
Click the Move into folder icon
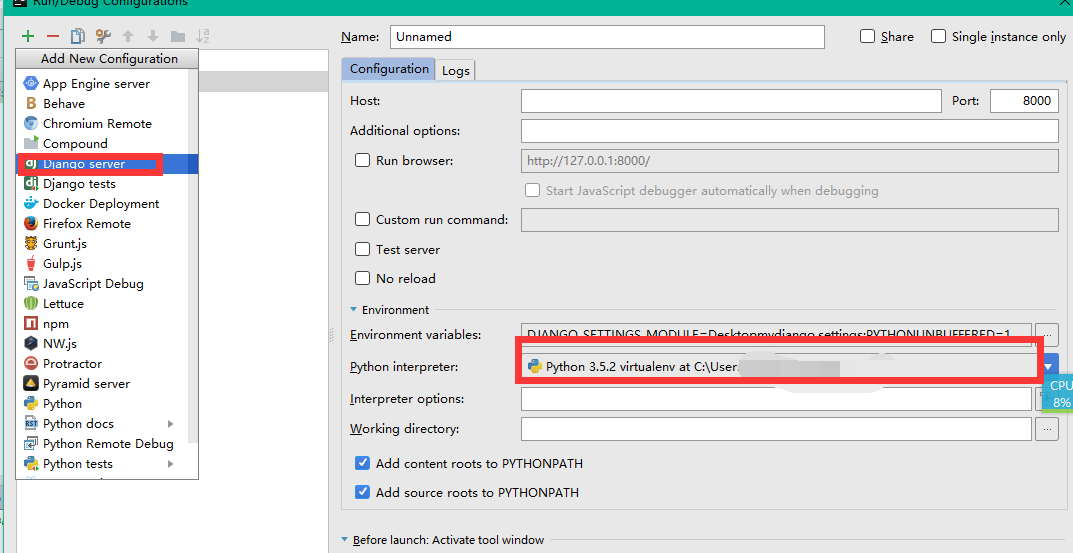[x=178, y=36]
